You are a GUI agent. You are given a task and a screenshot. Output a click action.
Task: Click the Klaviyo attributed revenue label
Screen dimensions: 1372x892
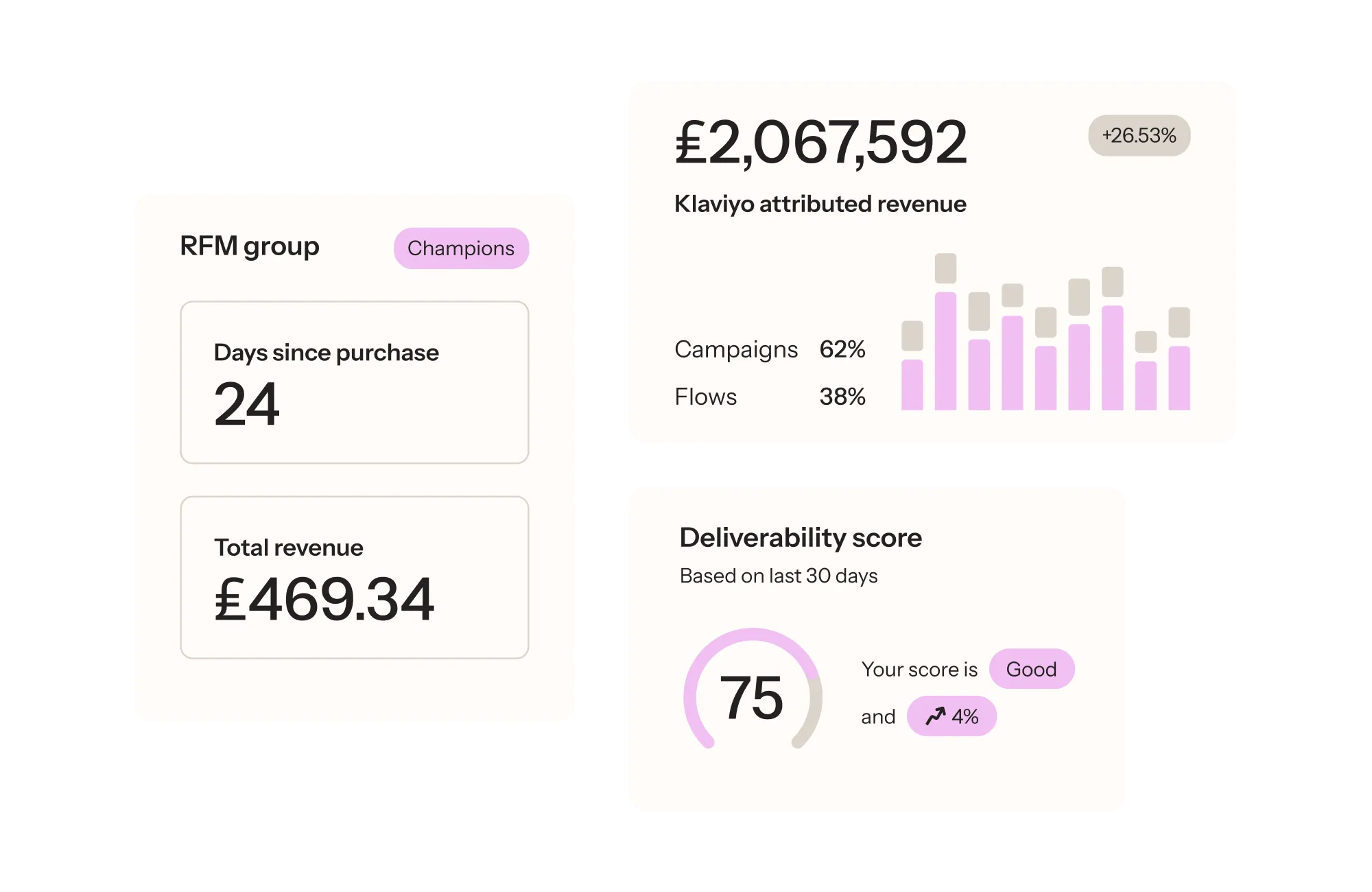(820, 204)
